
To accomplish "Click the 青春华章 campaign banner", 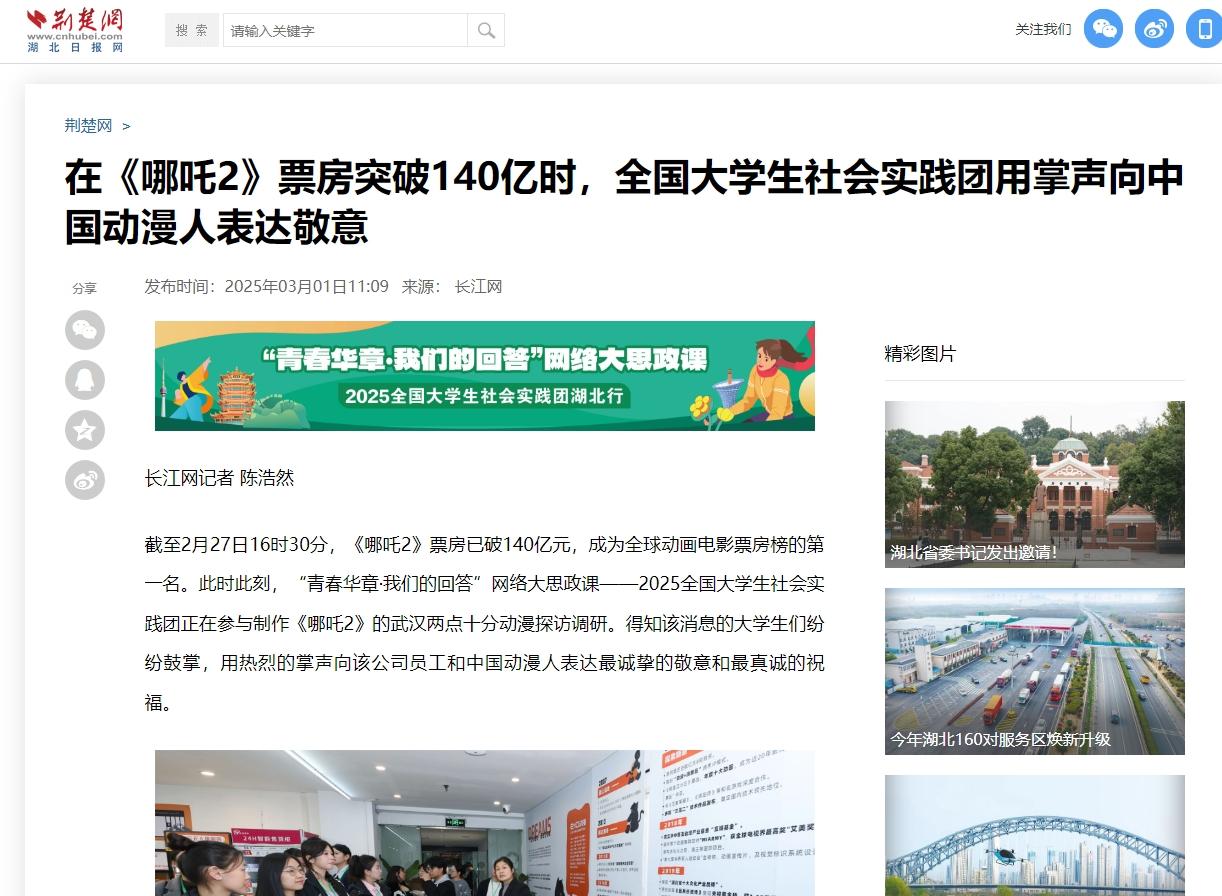I will point(485,376).
